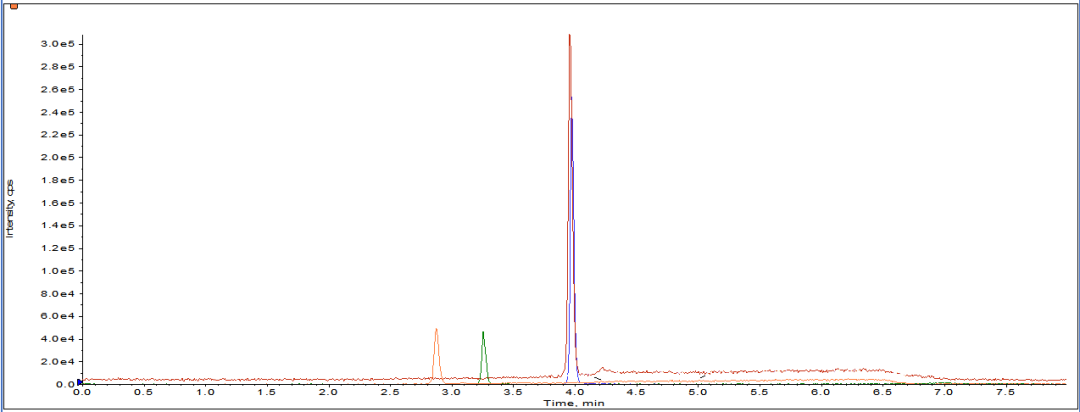
Task: Click the '0.5' time axis label
Action: click(x=143, y=392)
